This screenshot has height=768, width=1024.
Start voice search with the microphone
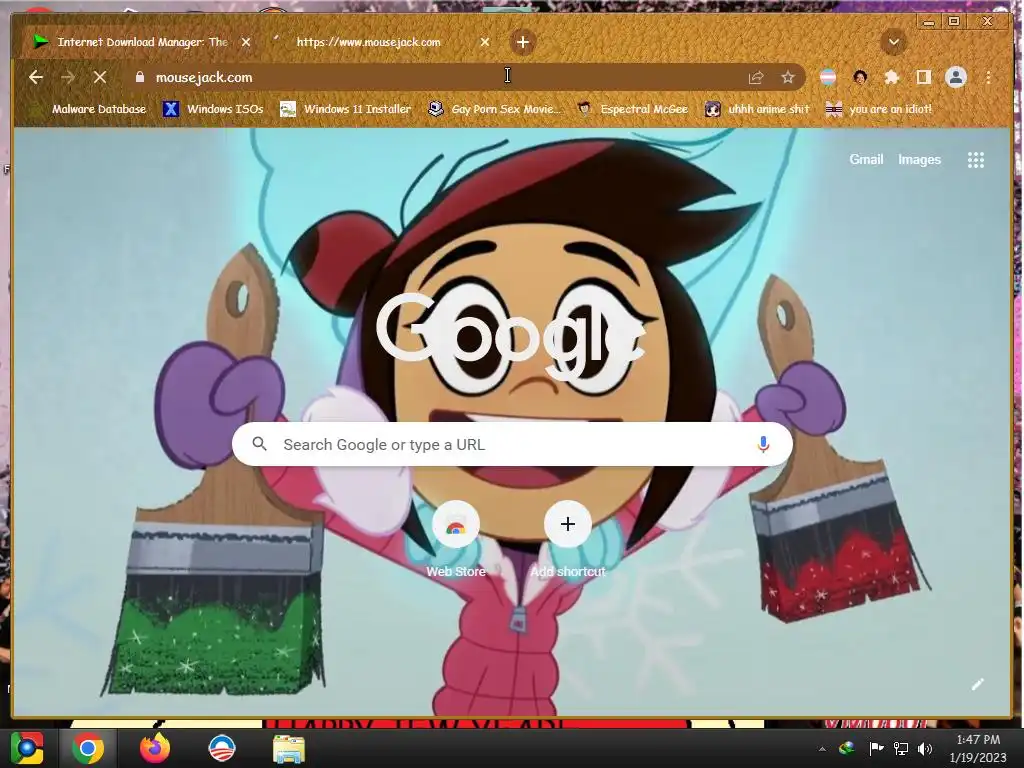click(763, 444)
